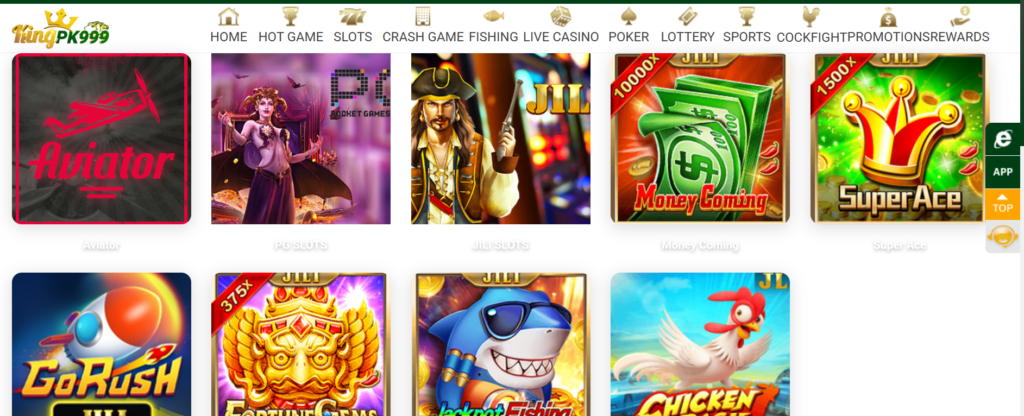Open the Slots 777 icon

click(353, 16)
